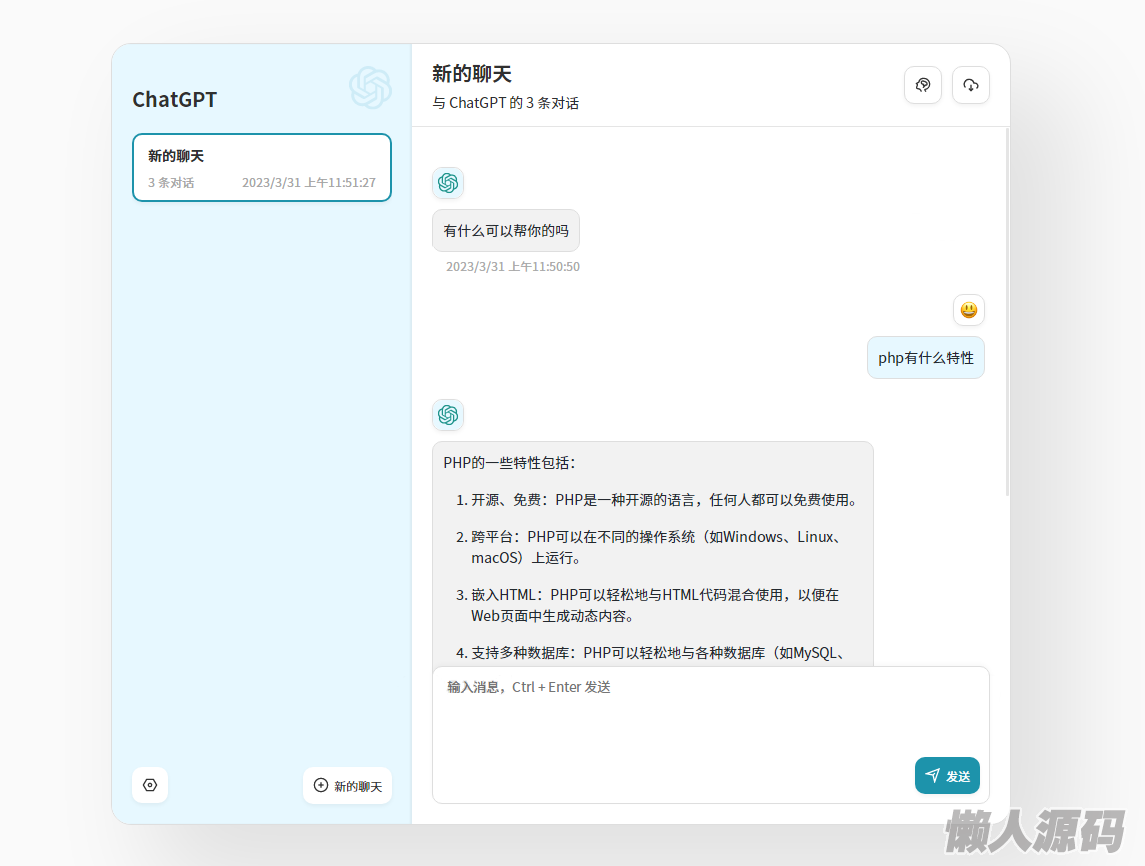
Task: Click the 有什么可以帮你的吗 greeting bubble
Action: point(506,231)
